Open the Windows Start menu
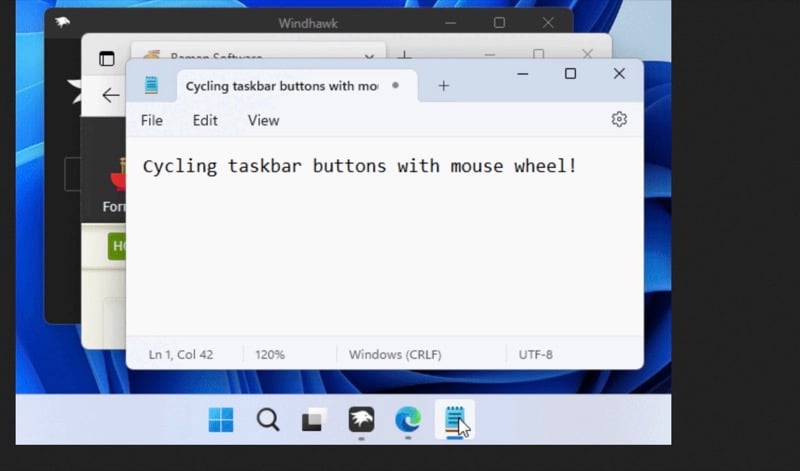The image size is (800, 471). click(221, 419)
